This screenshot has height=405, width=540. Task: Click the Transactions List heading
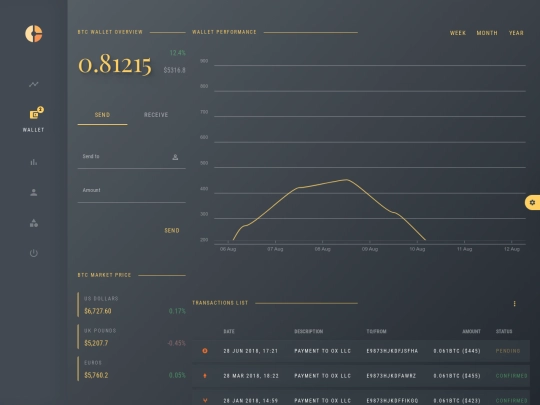(220, 303)
